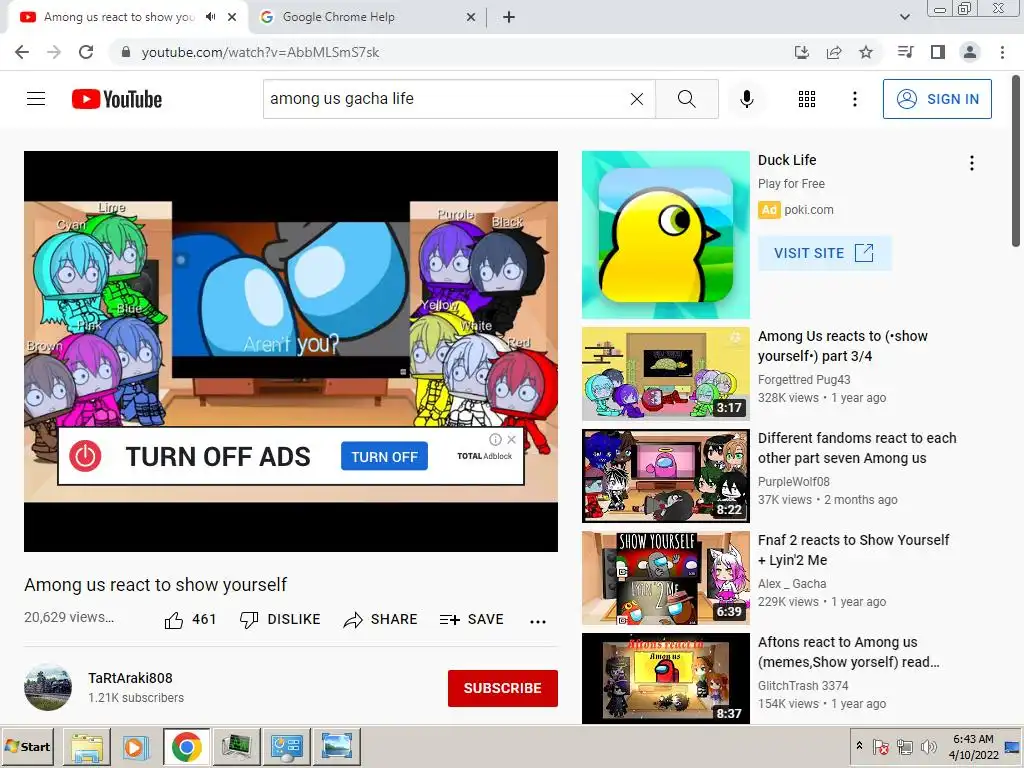Open the Action Center flag tray icon
This screenshot has width=1024, height=768.
coord(880,746)
